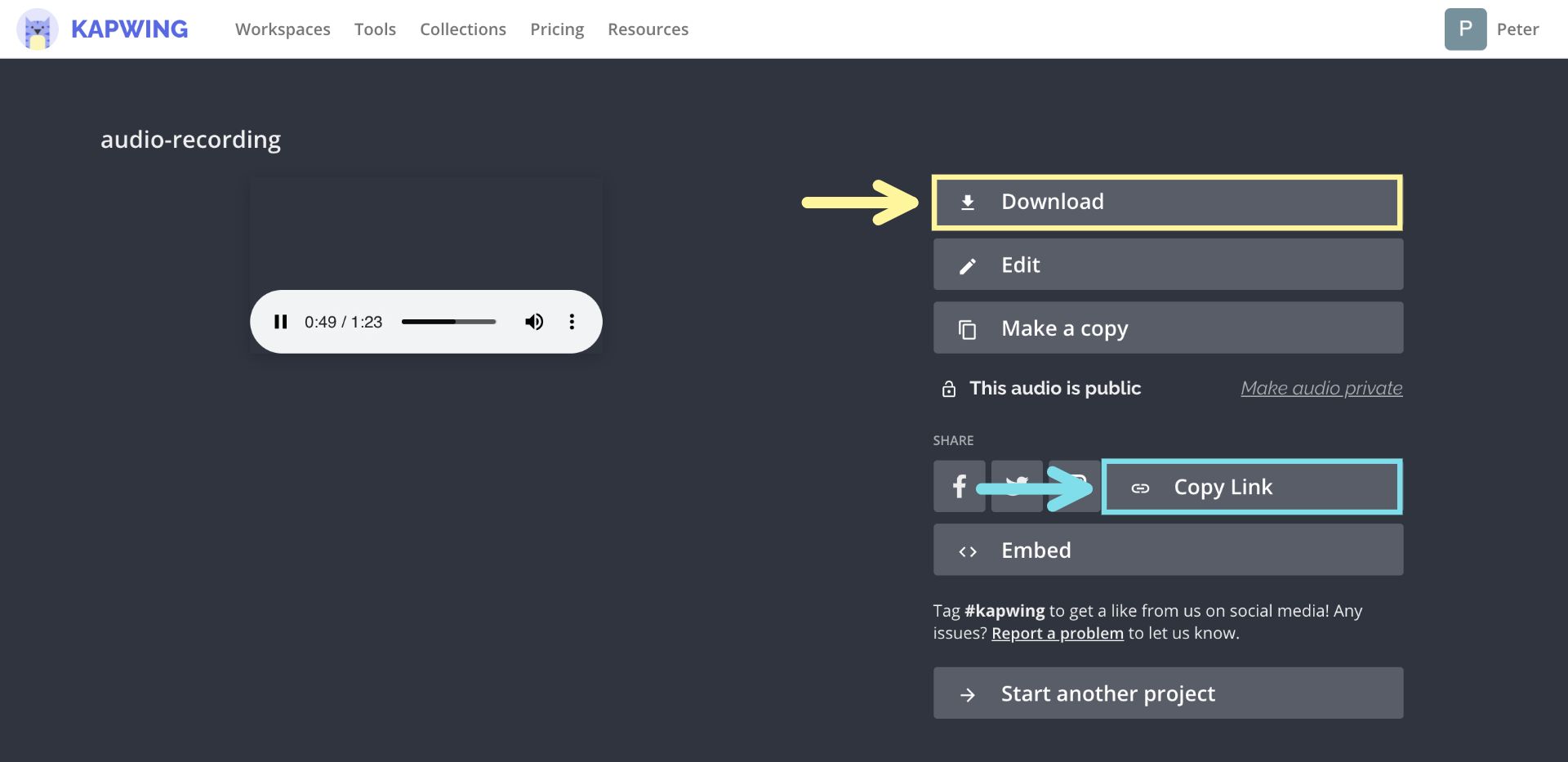Click the Download button

tap(1167, 202)
